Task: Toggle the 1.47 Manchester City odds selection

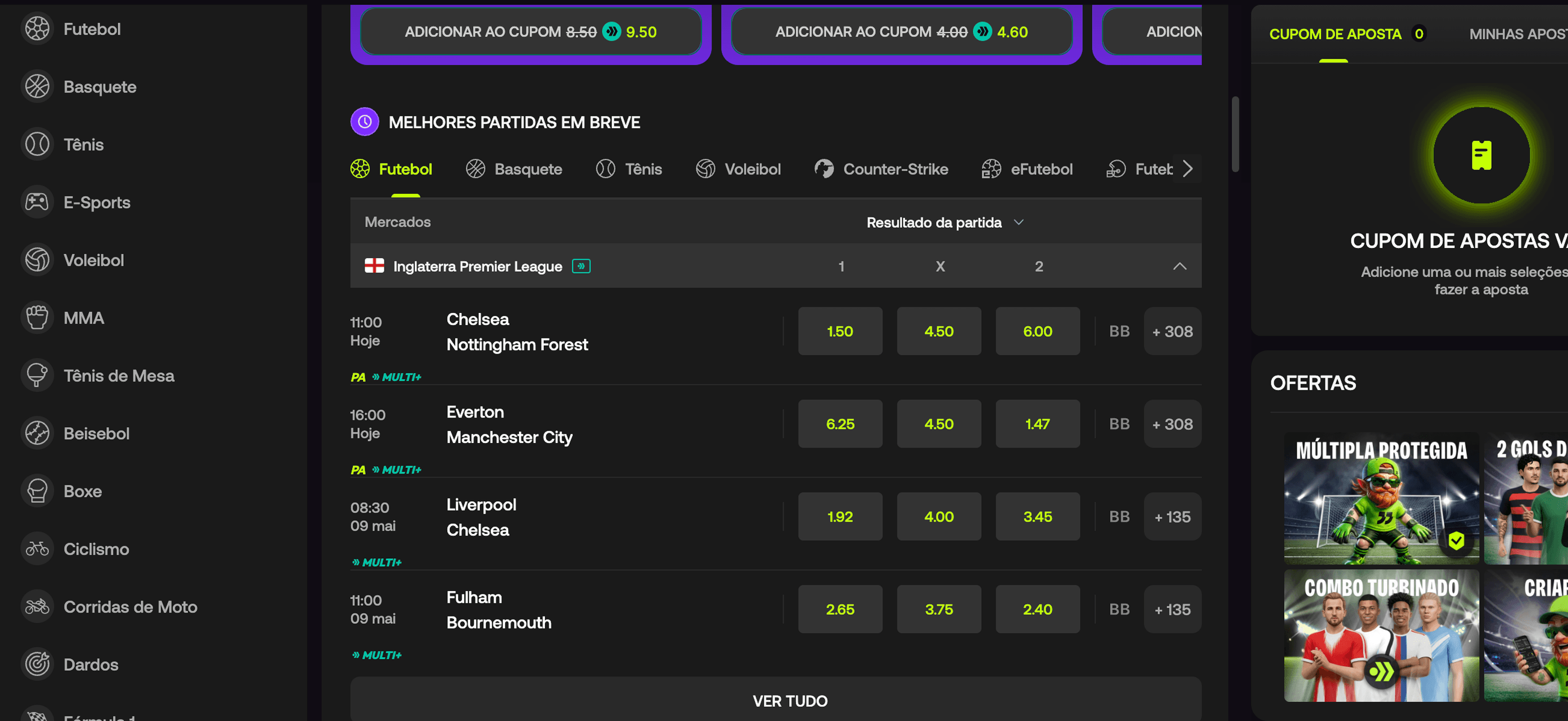Action: [1037, 423]
